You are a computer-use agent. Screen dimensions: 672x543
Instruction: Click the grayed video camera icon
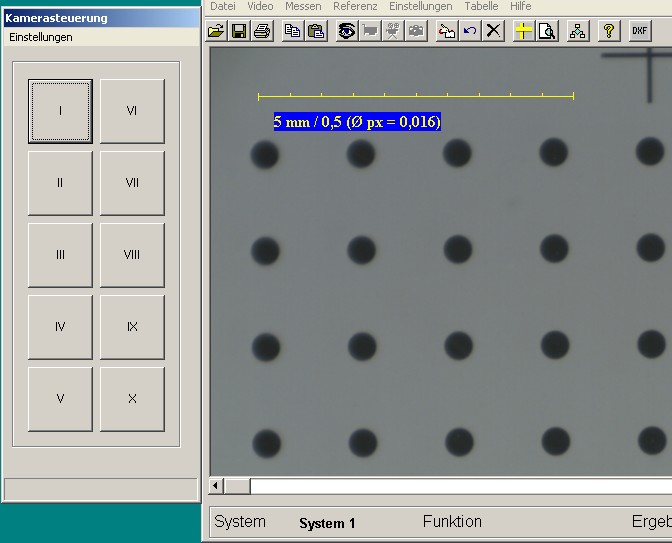point(393,31)
